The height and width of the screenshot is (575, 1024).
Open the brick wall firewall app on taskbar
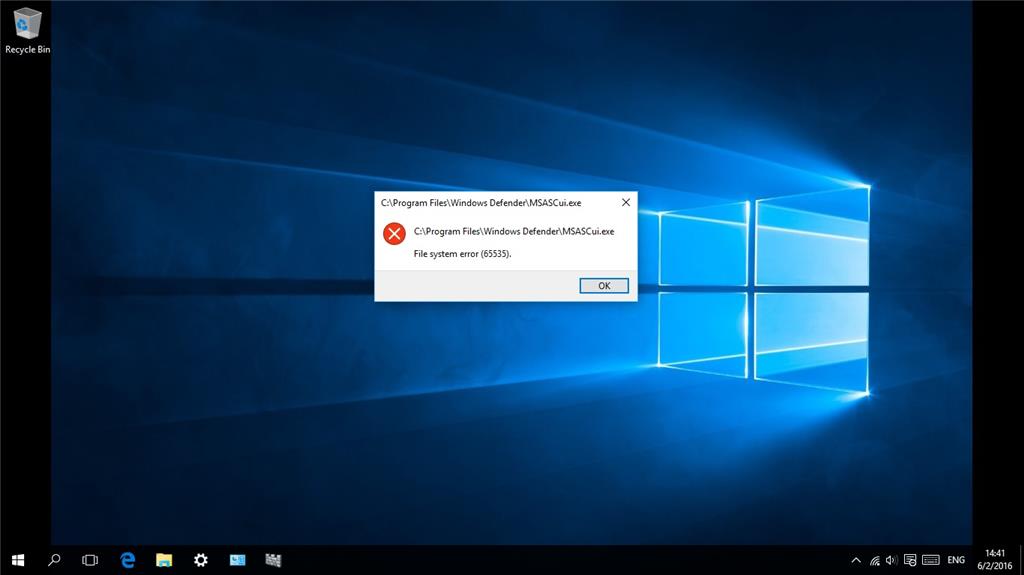(x=273, y=560)
